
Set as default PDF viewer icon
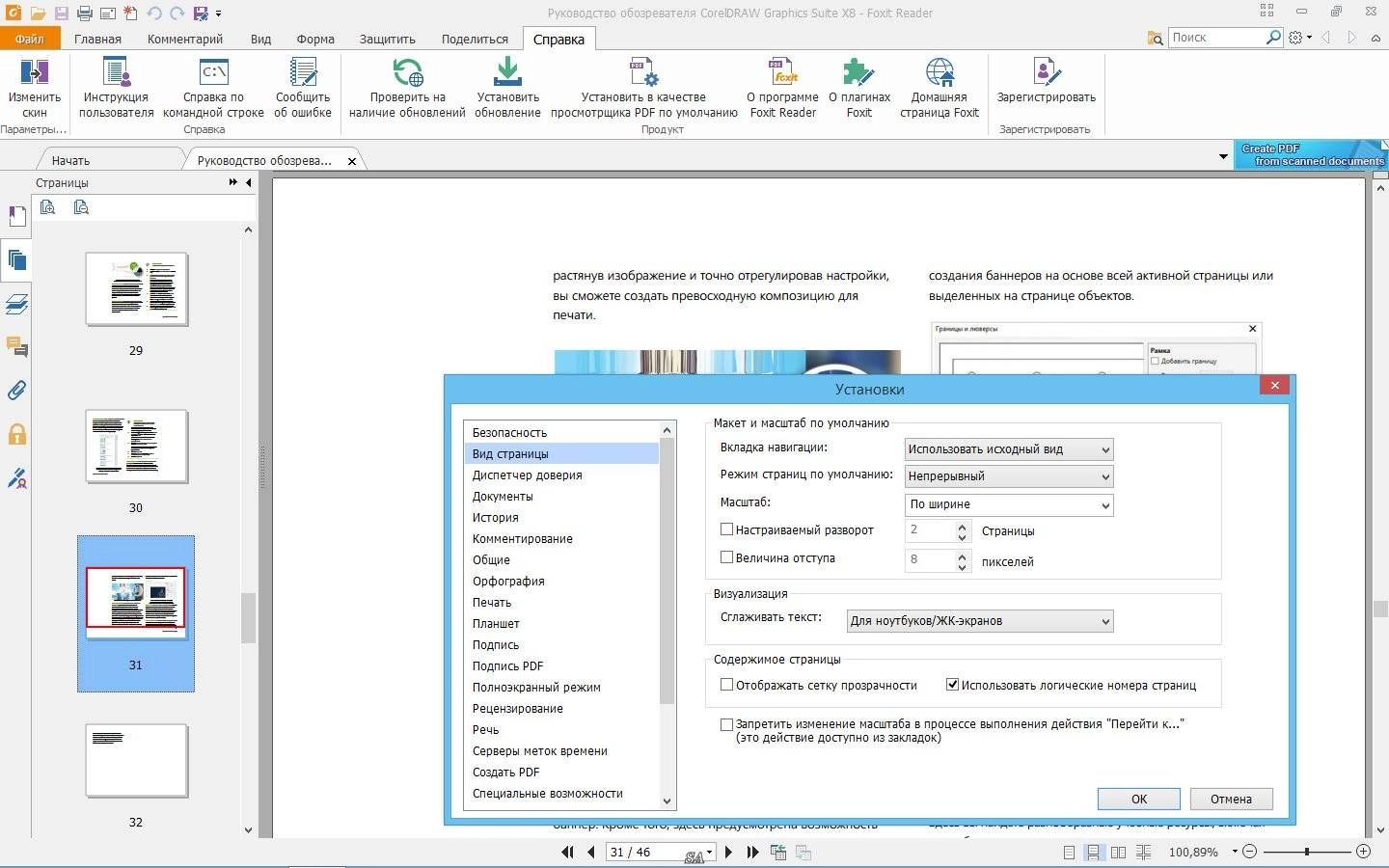tap(643, 73)
